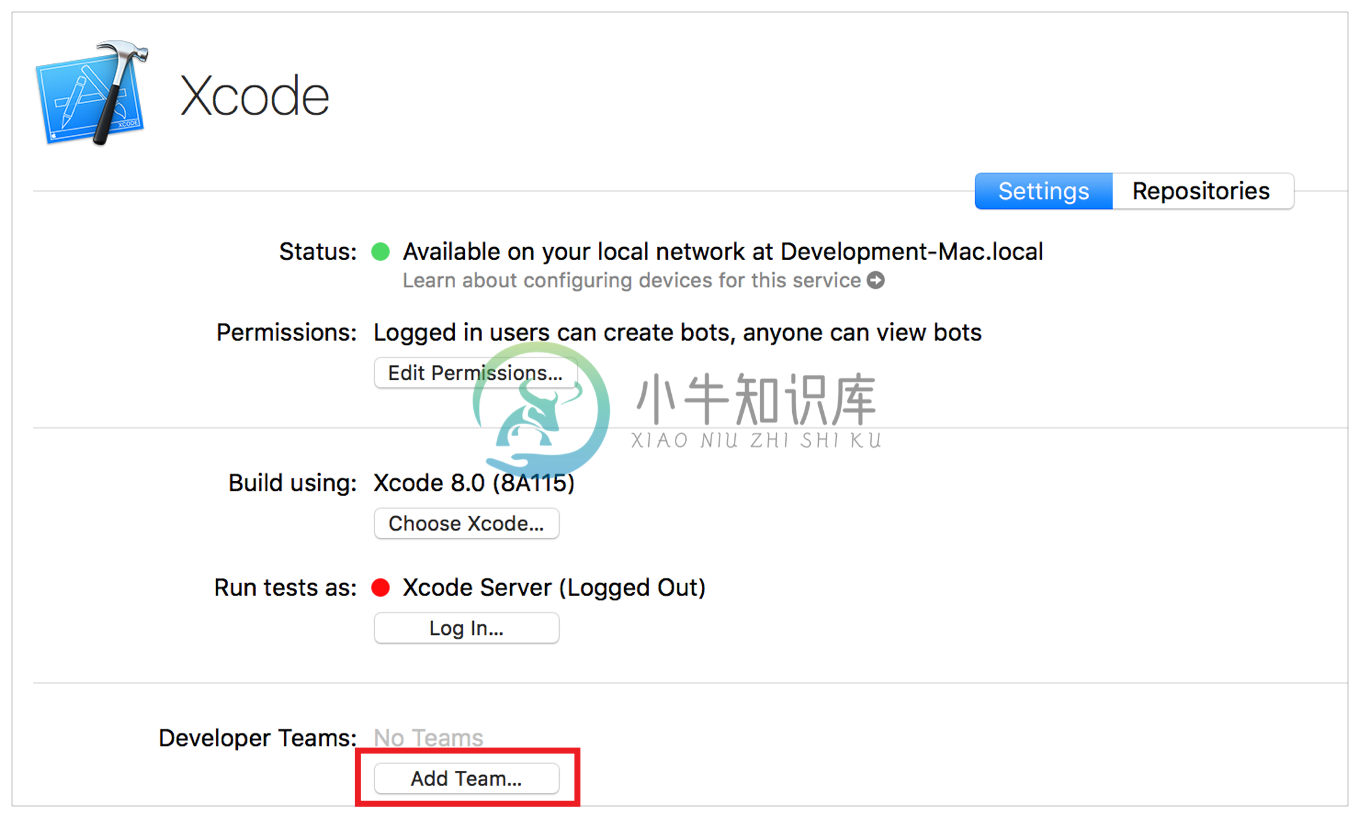
Task: Click the Status label
Action: click(x=317, y=252)
